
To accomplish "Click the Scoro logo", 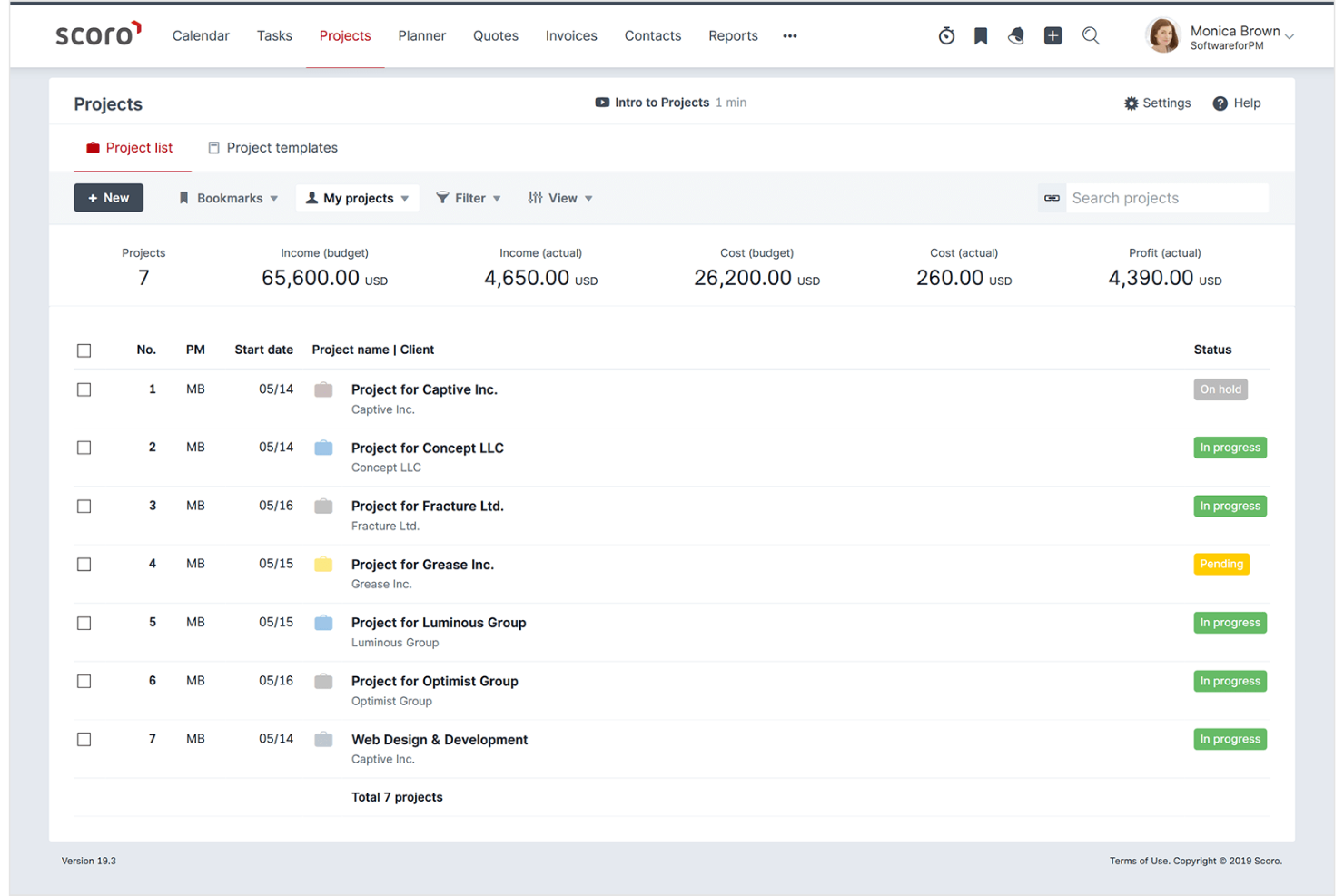I will click(x=98, y=34).
